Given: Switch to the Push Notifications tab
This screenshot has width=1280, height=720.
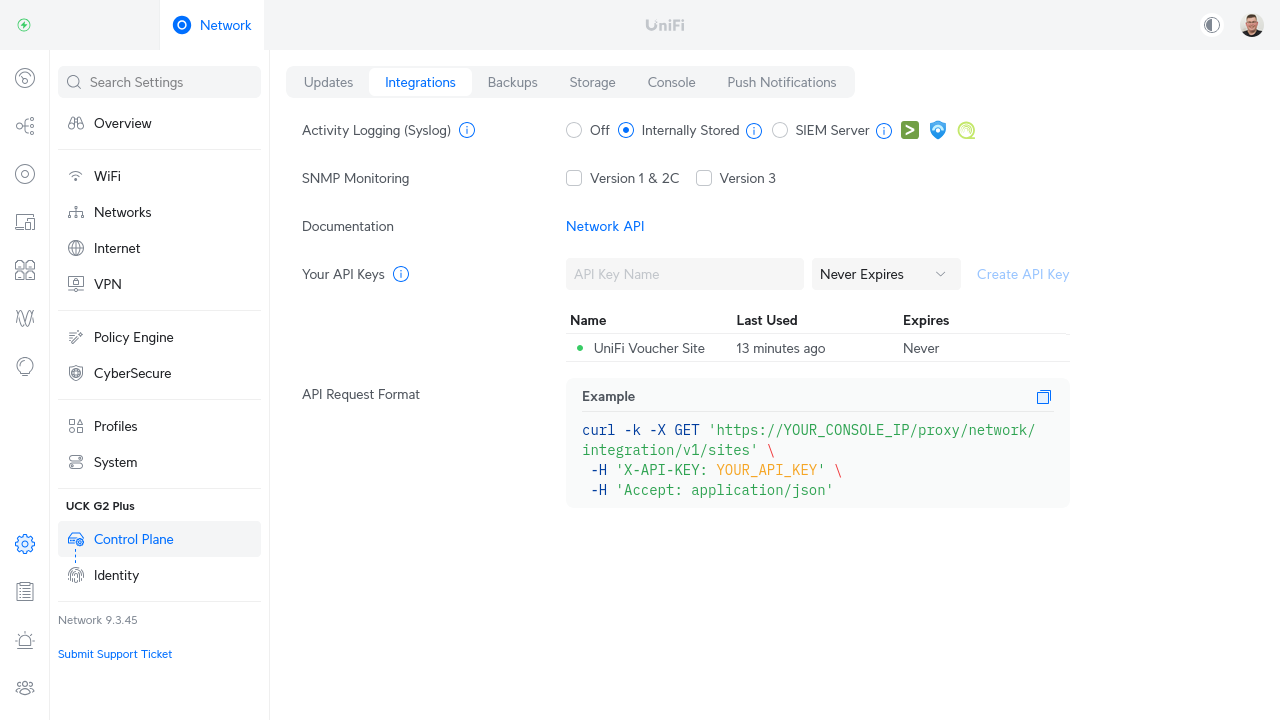Looking at the screenshot, I should tap(782, 82).
